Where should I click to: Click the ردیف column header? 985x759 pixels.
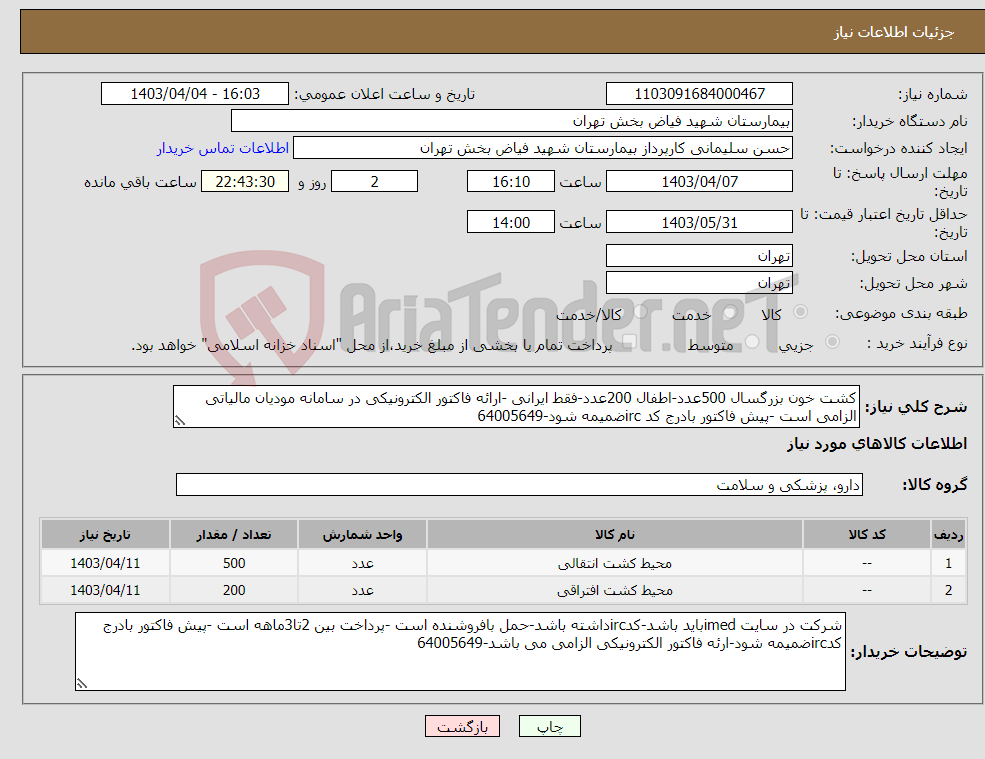(x=949, y=535)
